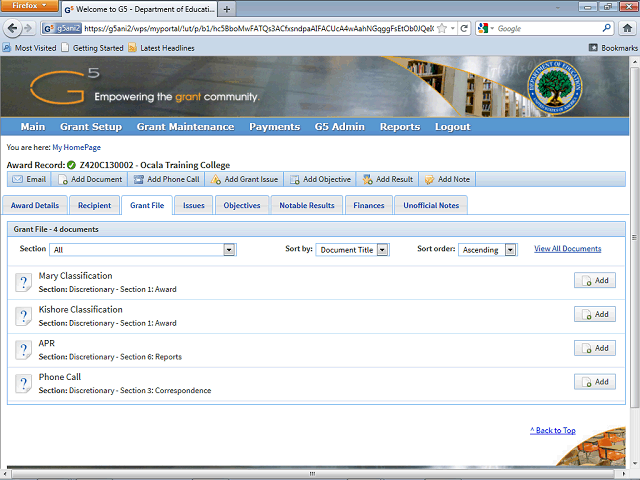Switch to the Recipient tab

point(94,205)
